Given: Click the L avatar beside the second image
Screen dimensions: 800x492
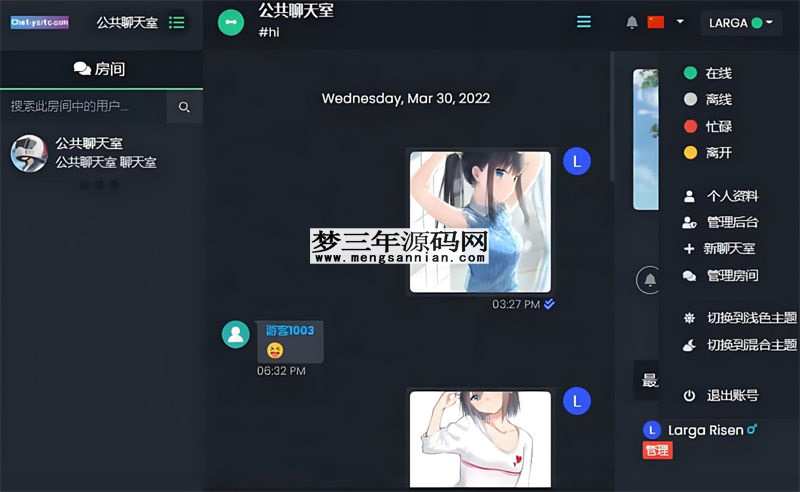Looking at the screenshot, I should [x=577, y=401].
